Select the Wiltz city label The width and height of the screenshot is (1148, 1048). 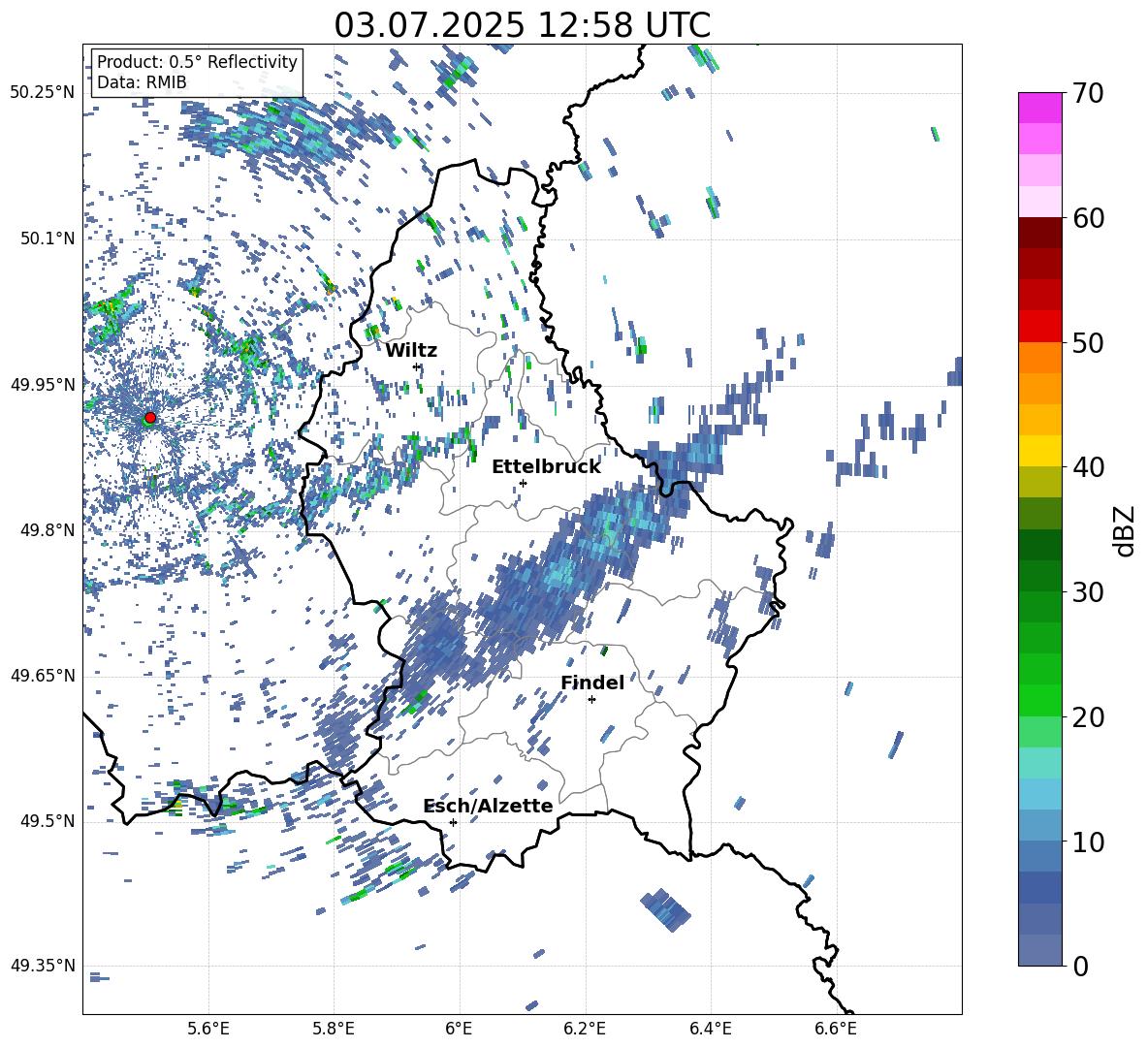coord(411,351)
